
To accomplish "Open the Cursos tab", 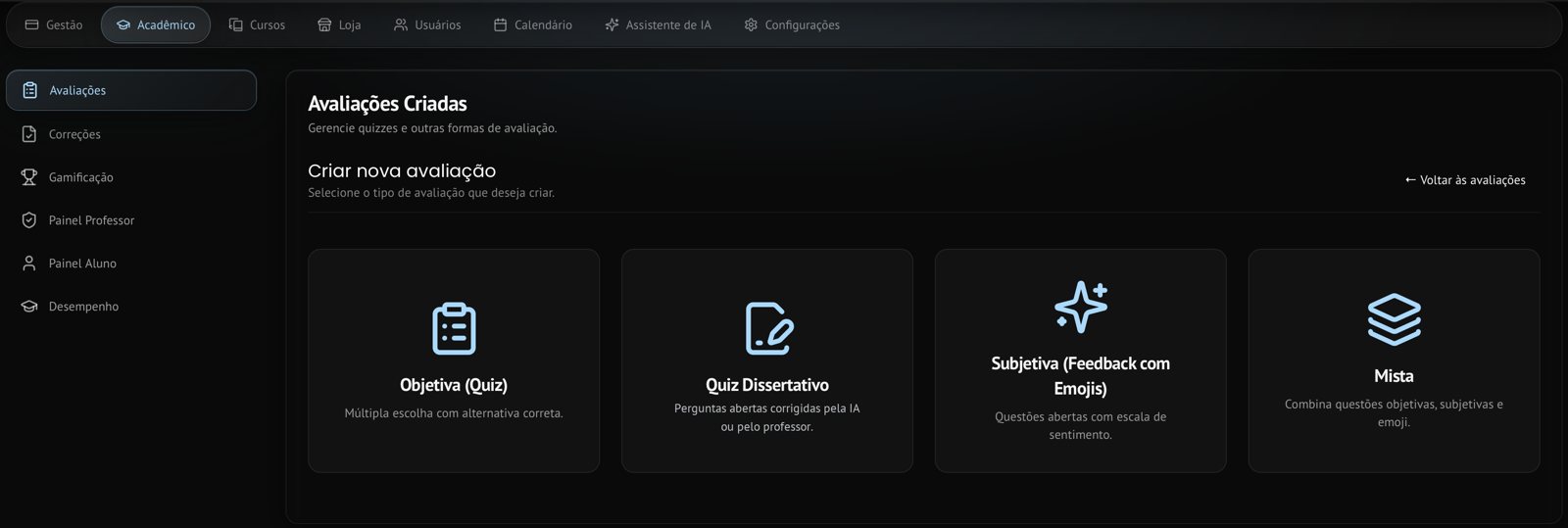I will click(x=257, y=24).
